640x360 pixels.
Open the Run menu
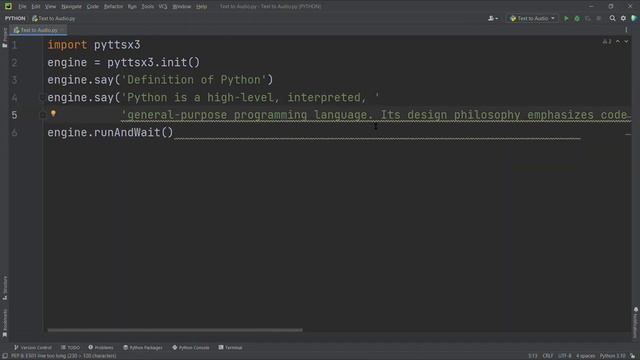[x=132, y=7]
